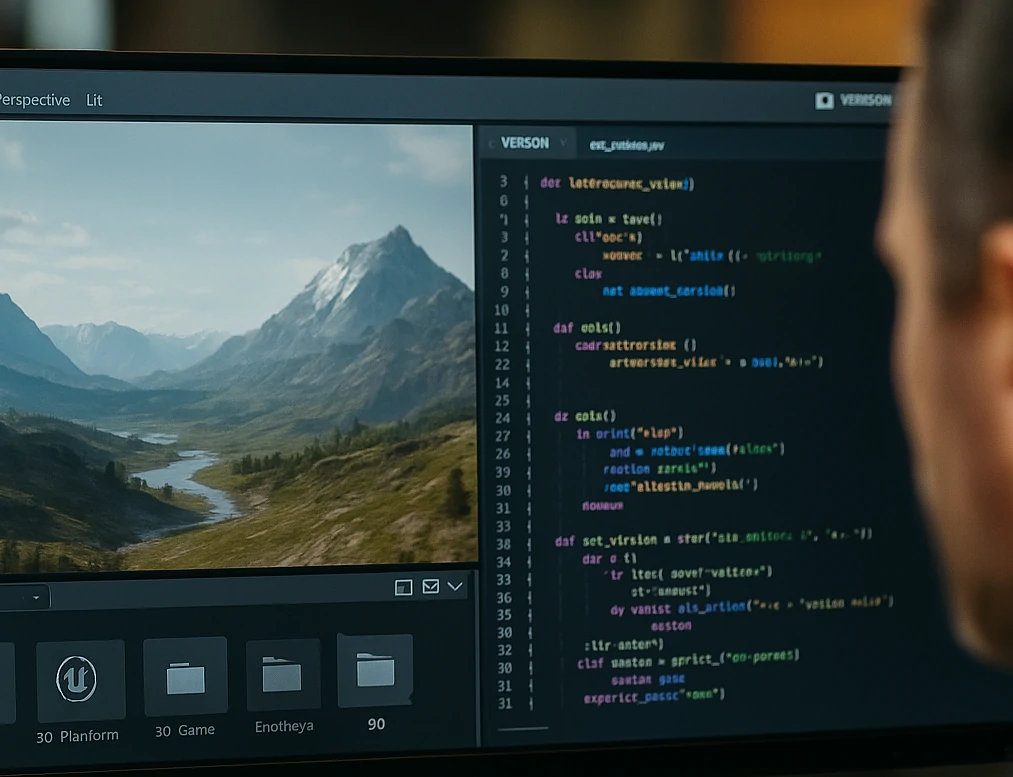The image size is (1013, 777).
Task: Switch to the ext_cutkson file tab
Action: (x=626, y=145)
